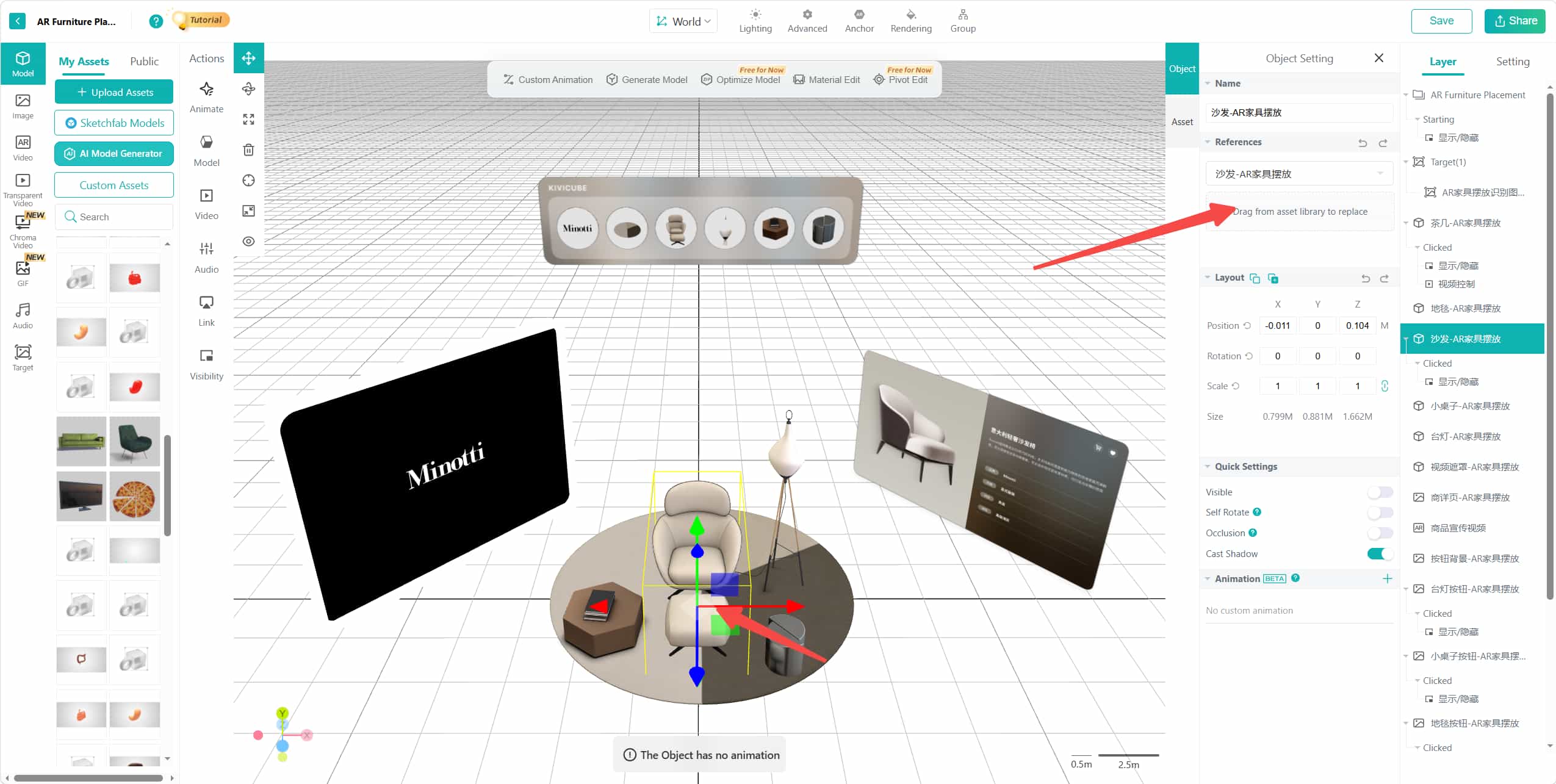
Task: Select the Scale gizmo tool
Action: (x=248, y=120)
